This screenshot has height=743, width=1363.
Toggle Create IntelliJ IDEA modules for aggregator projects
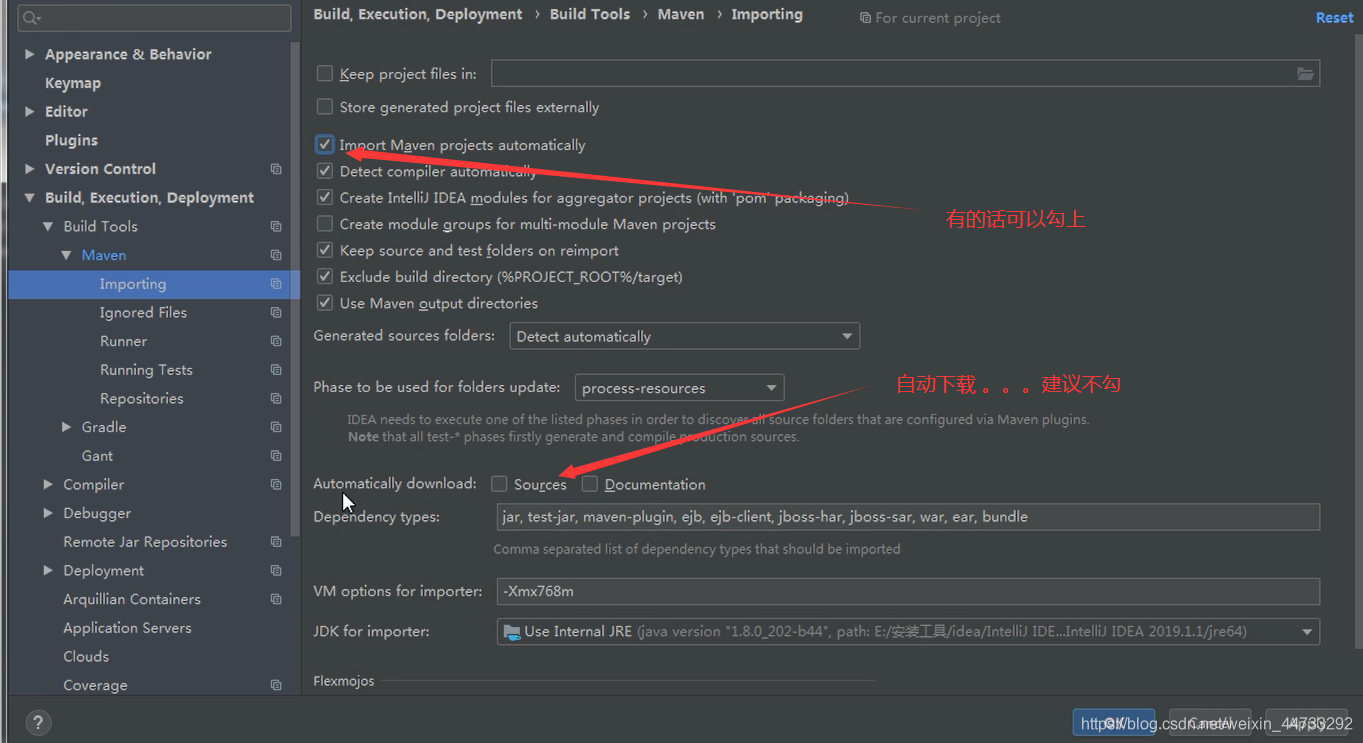pos(324,197)
